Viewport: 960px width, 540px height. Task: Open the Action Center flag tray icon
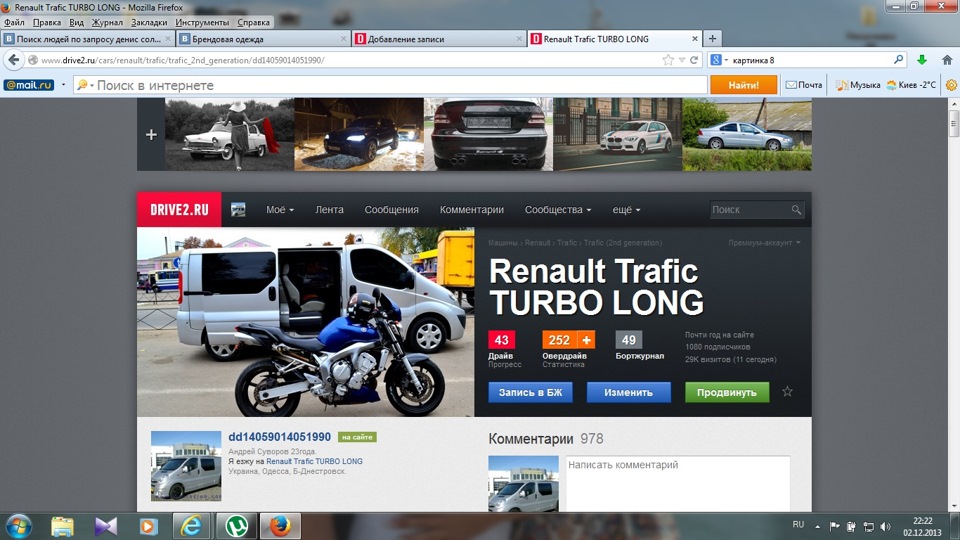tap(834, 527)
